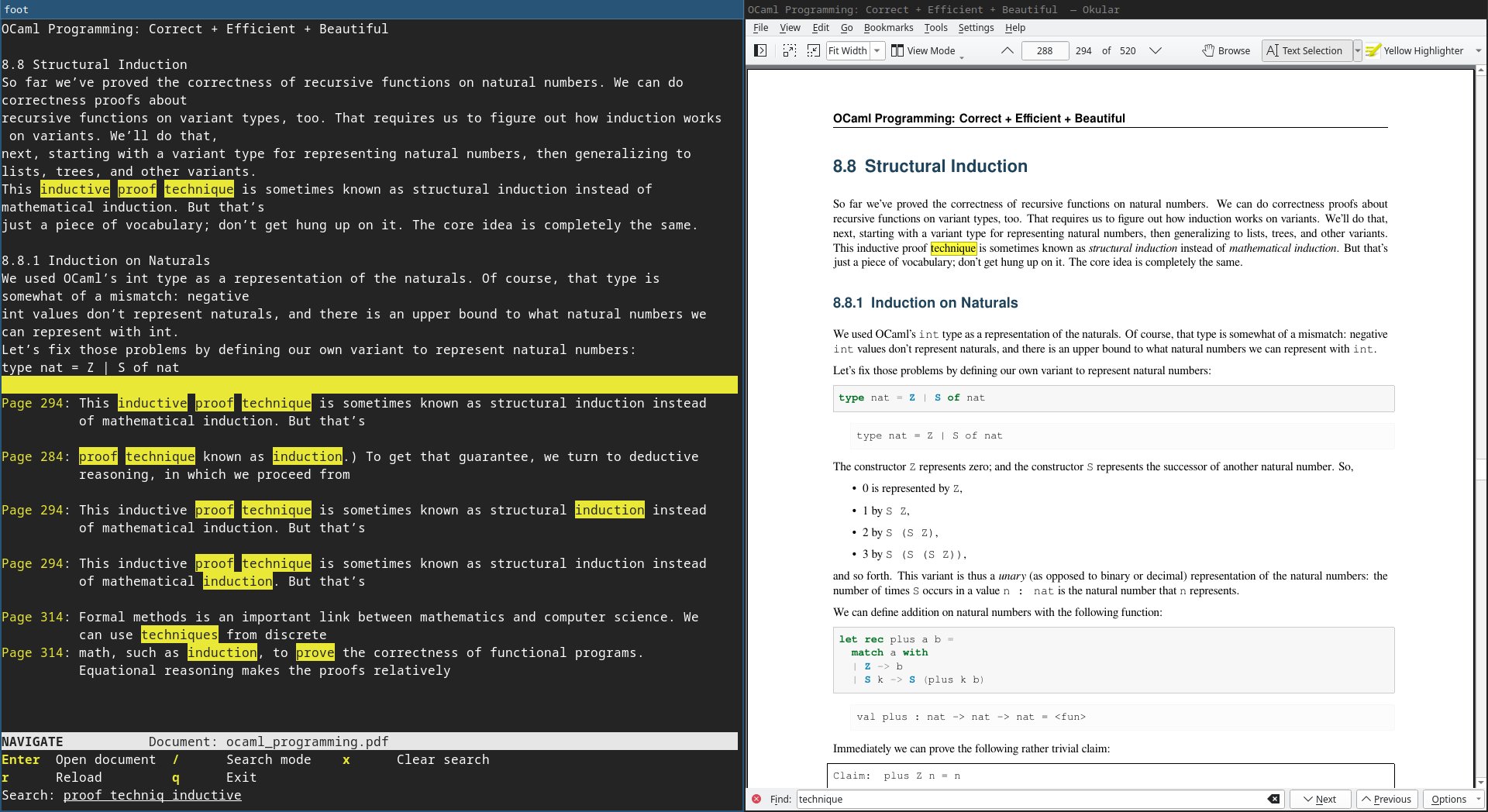Image resolution: width=1488 pixels, height=812 pixels.
Task: Select the Yellow Highlighter tool
Action: 1414,50
